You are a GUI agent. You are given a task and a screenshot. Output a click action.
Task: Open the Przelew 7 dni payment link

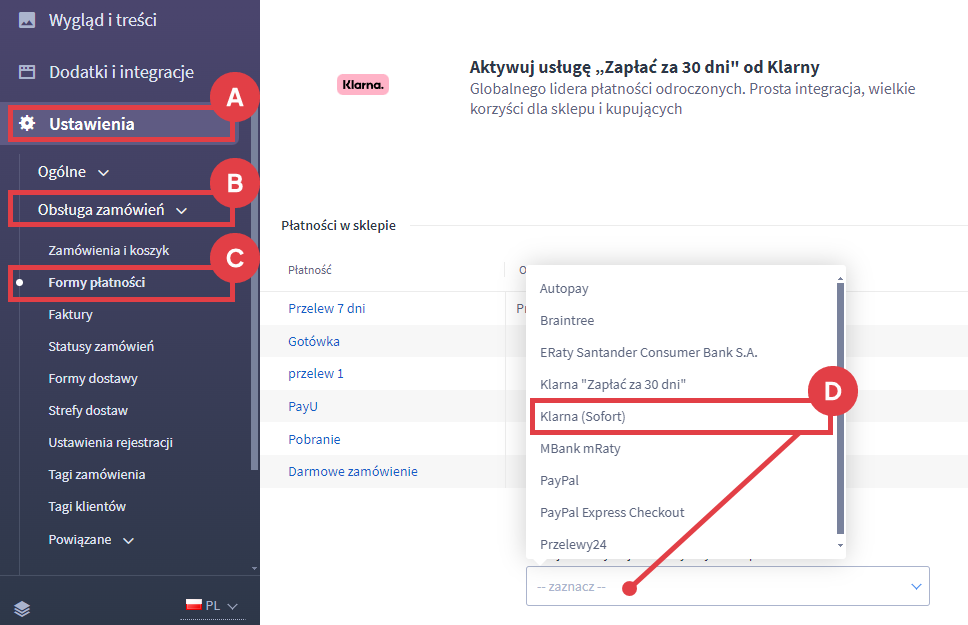click(327, 309)
